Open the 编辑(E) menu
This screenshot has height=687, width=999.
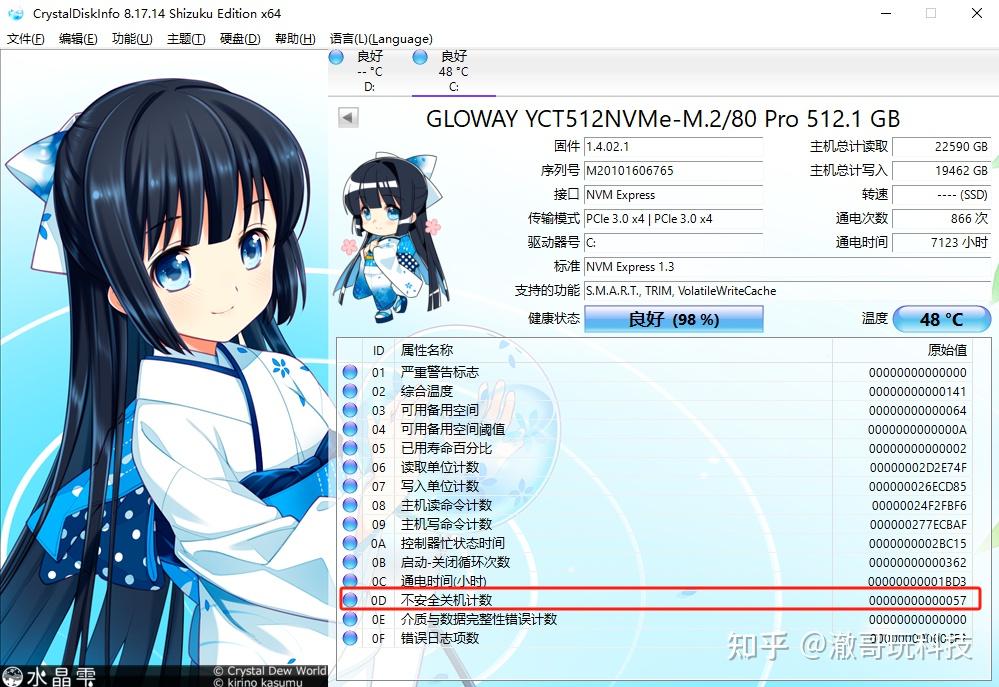coord(78,39)
